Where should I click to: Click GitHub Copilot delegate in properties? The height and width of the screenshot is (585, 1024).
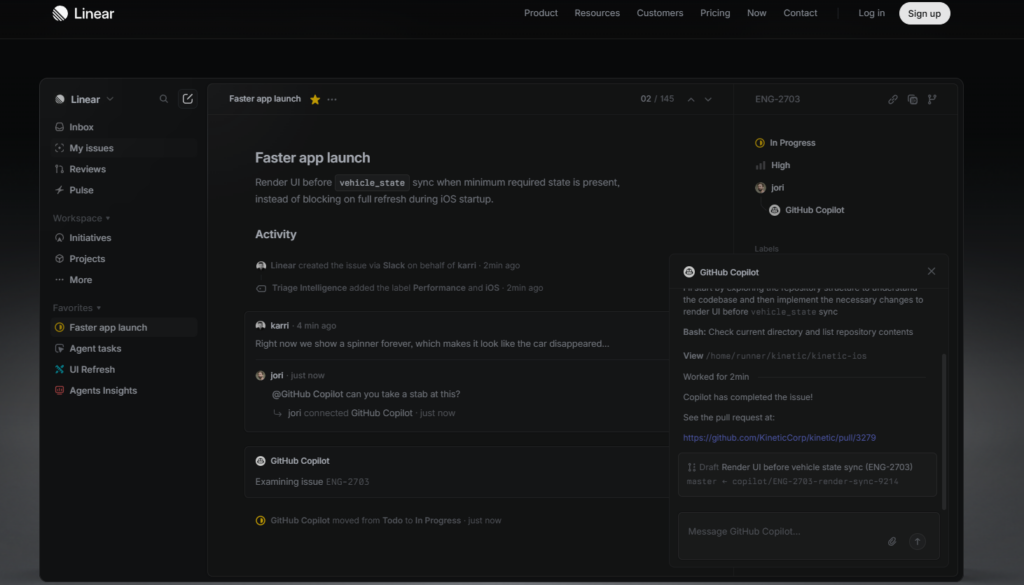point(807,210)
